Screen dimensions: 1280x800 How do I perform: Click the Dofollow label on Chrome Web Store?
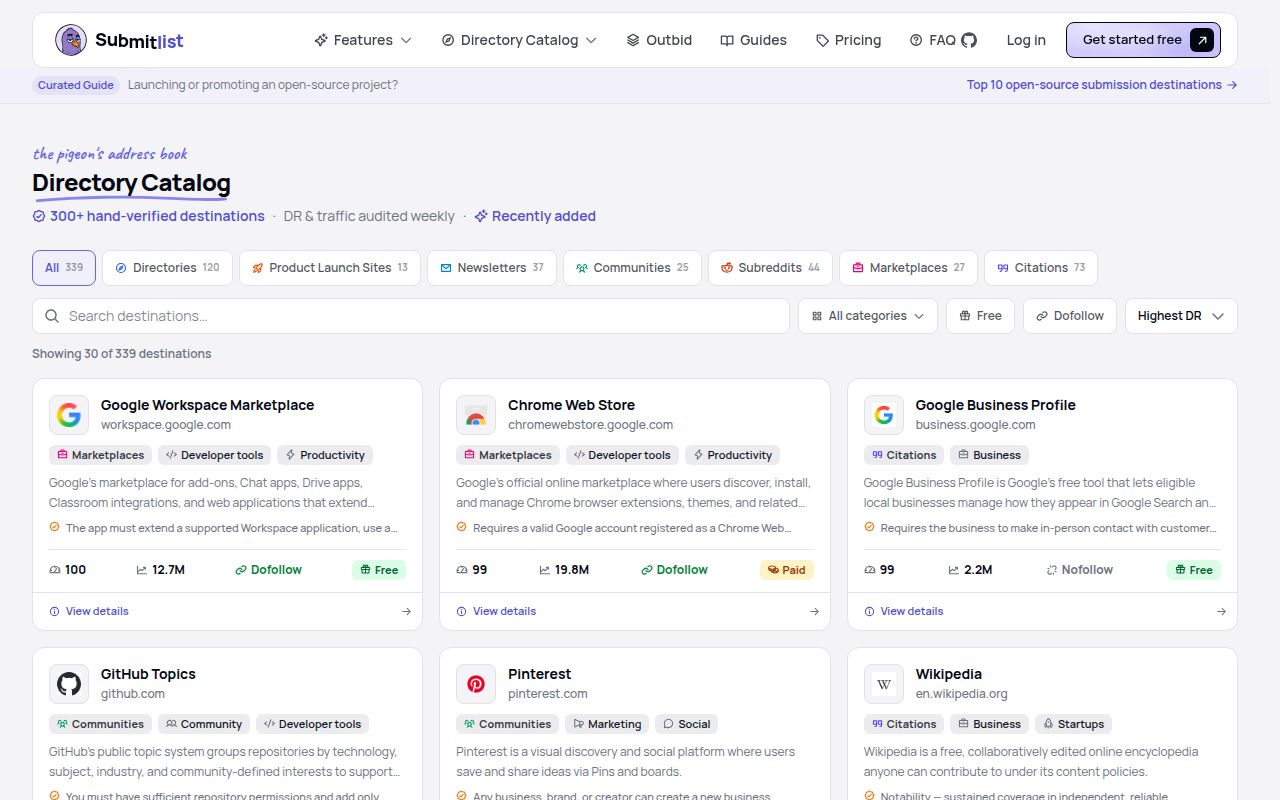pos(675,570)
